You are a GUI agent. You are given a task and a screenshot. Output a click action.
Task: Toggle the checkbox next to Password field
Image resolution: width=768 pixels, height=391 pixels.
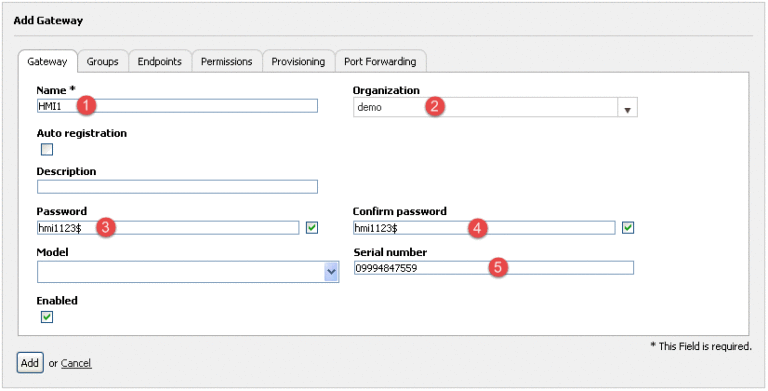[x=312, y=227]
